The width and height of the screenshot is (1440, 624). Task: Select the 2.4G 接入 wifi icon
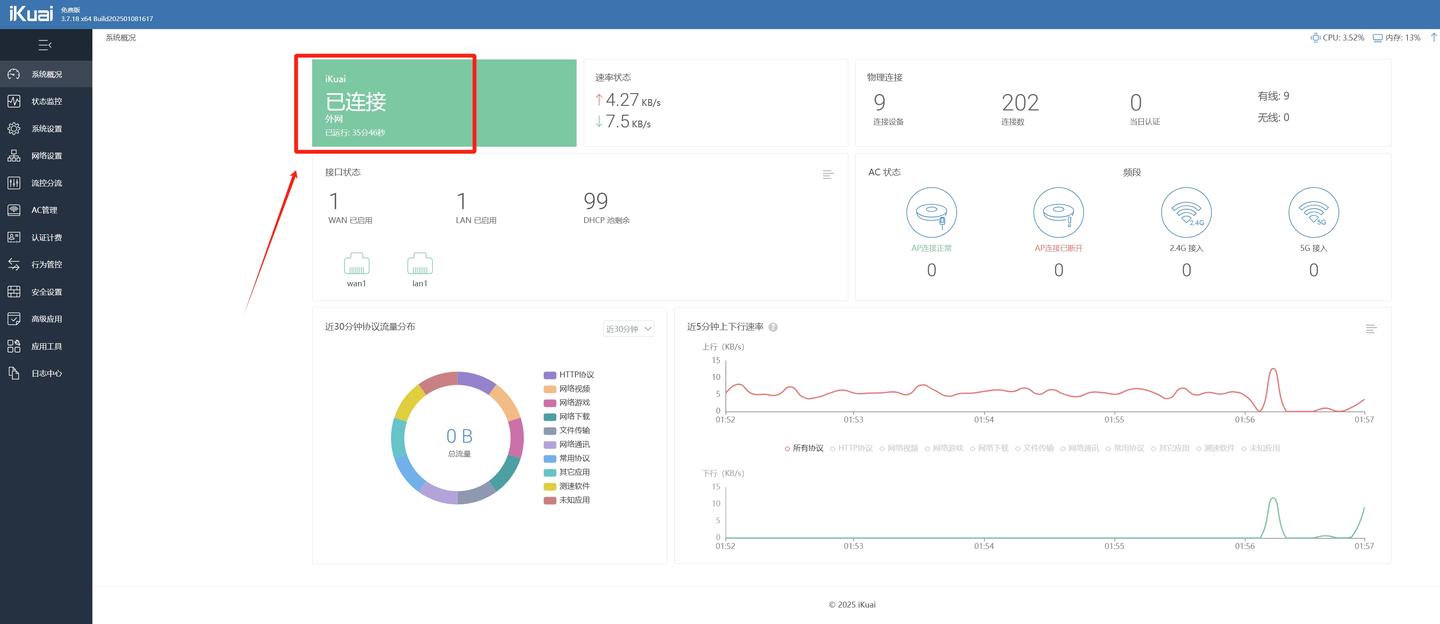(1186, 213)
